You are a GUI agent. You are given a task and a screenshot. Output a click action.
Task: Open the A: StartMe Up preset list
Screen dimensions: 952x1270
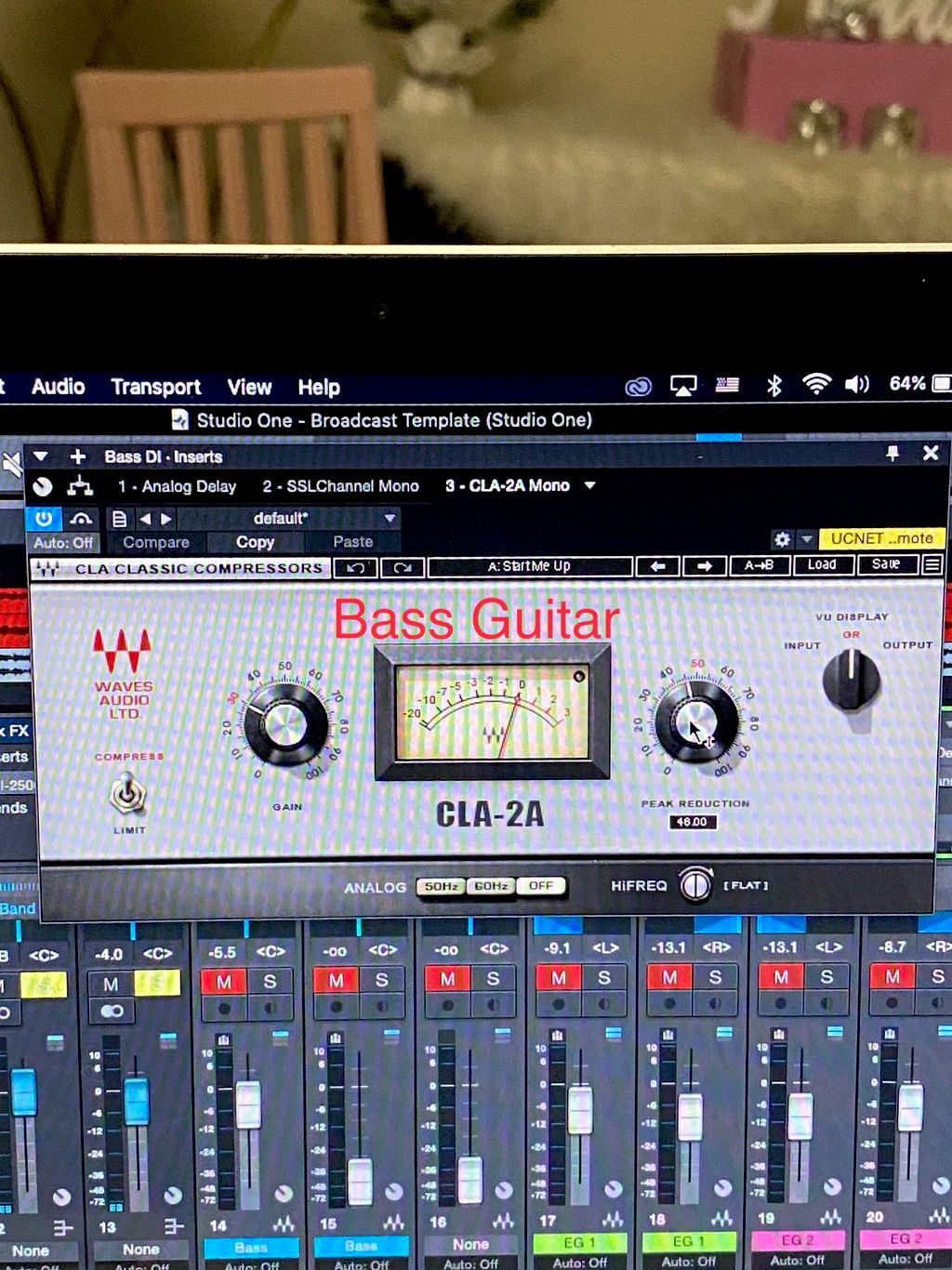point(530,566)
